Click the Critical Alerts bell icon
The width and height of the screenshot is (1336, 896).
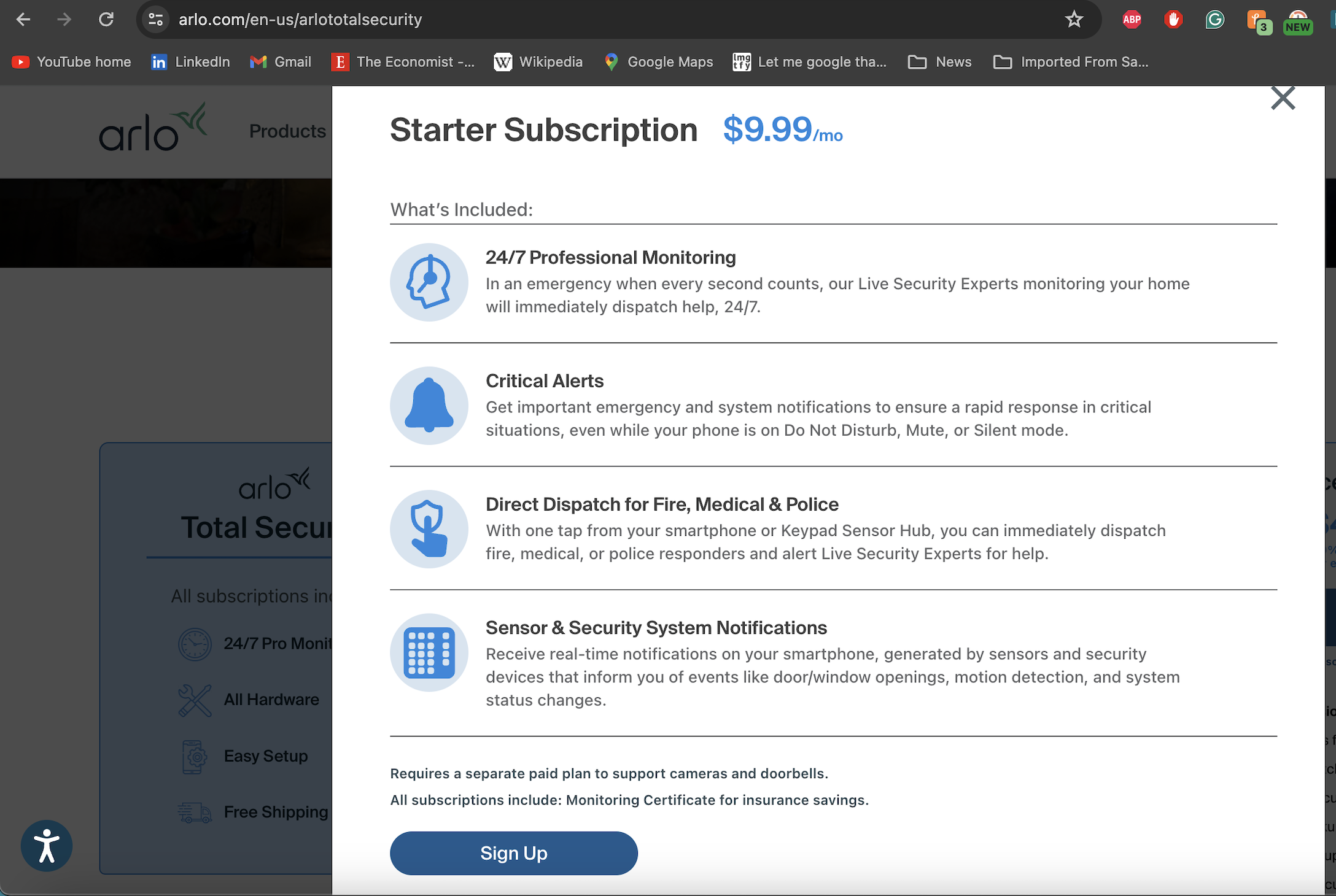429,406
